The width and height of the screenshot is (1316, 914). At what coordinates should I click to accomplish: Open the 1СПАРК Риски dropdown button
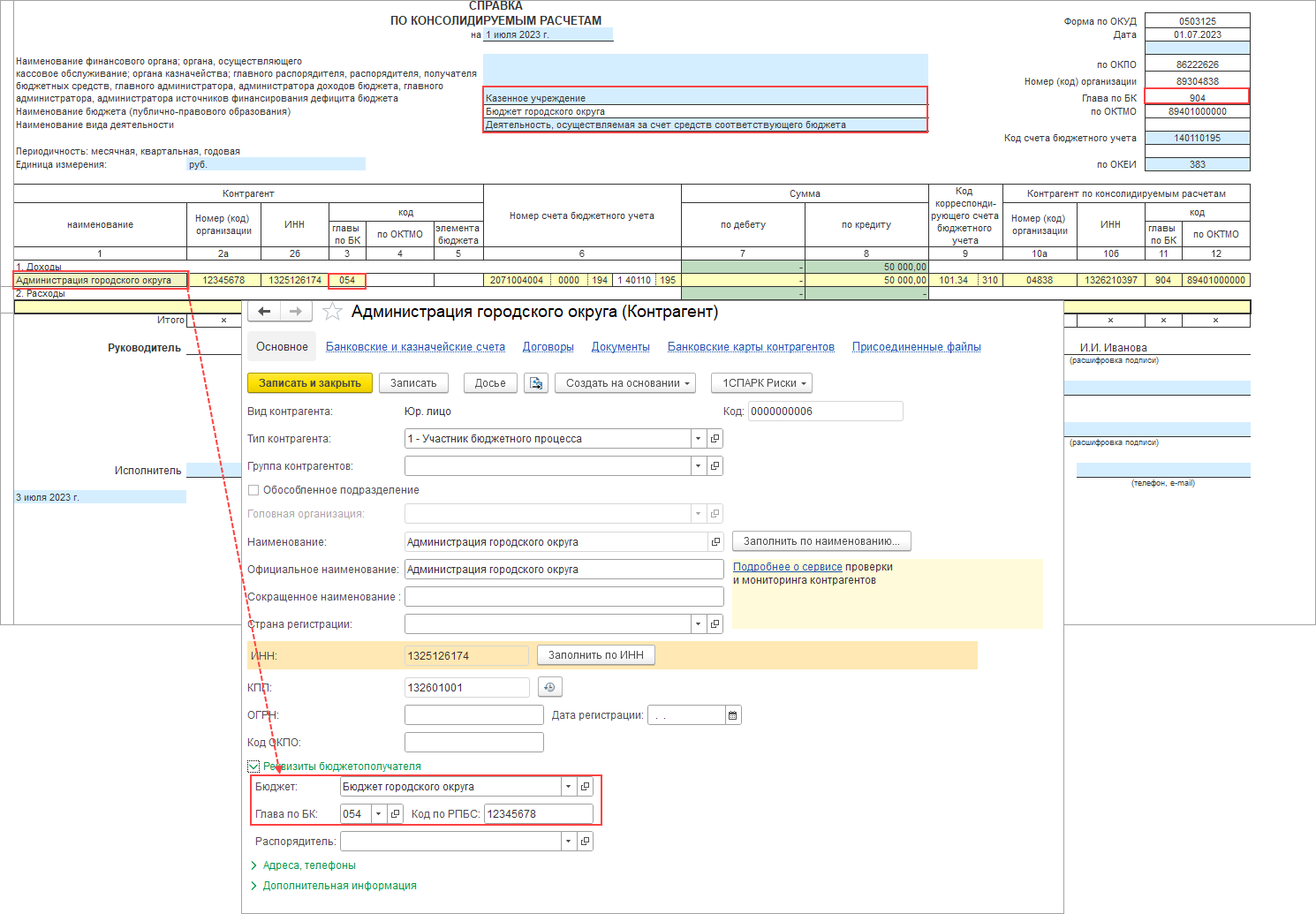coord(761,383)
